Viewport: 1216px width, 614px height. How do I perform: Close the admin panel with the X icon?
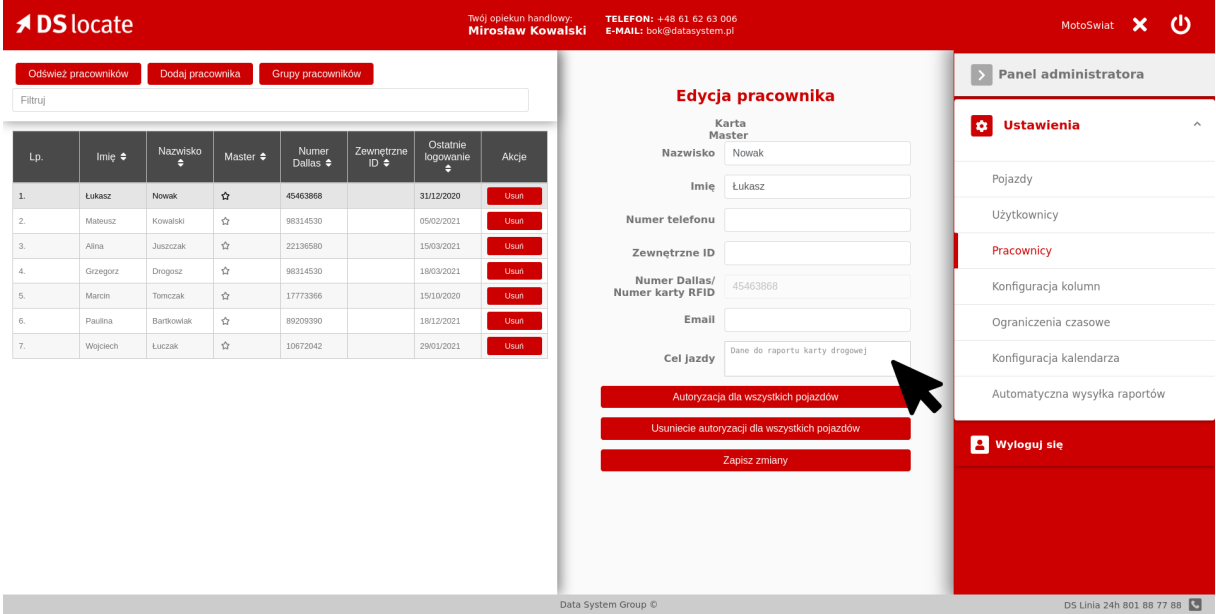point(1140,24)
